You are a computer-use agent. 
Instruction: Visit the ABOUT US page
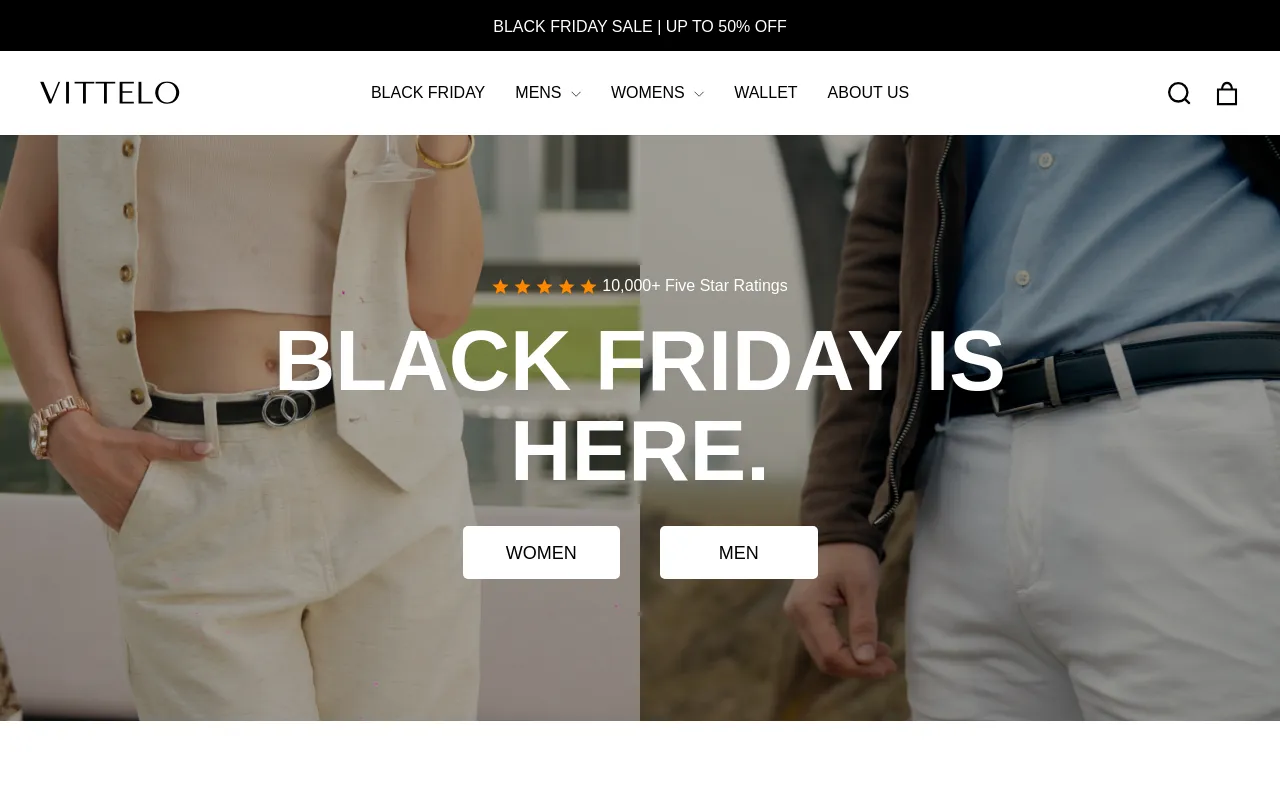(x=868, y=93)
